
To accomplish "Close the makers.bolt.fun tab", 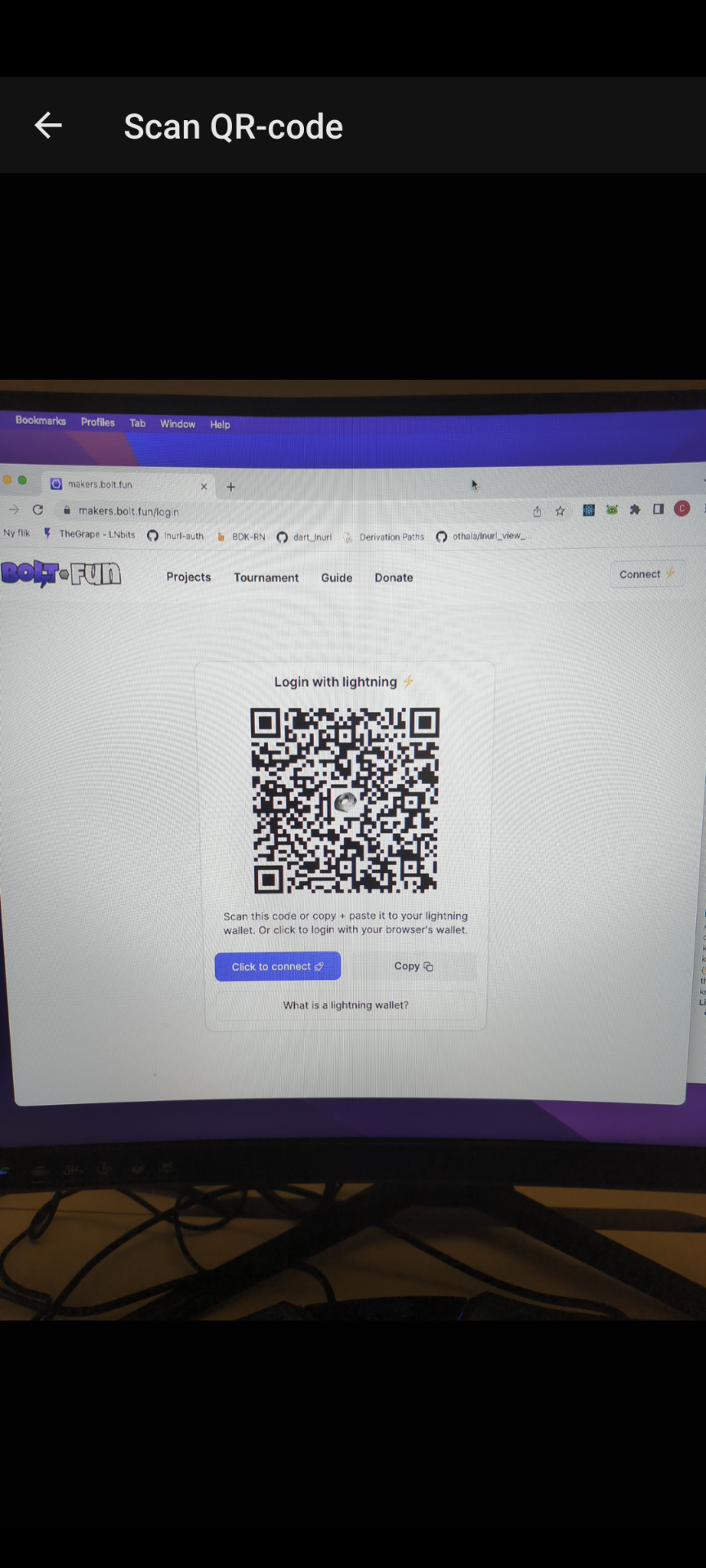I will [203, 486].
